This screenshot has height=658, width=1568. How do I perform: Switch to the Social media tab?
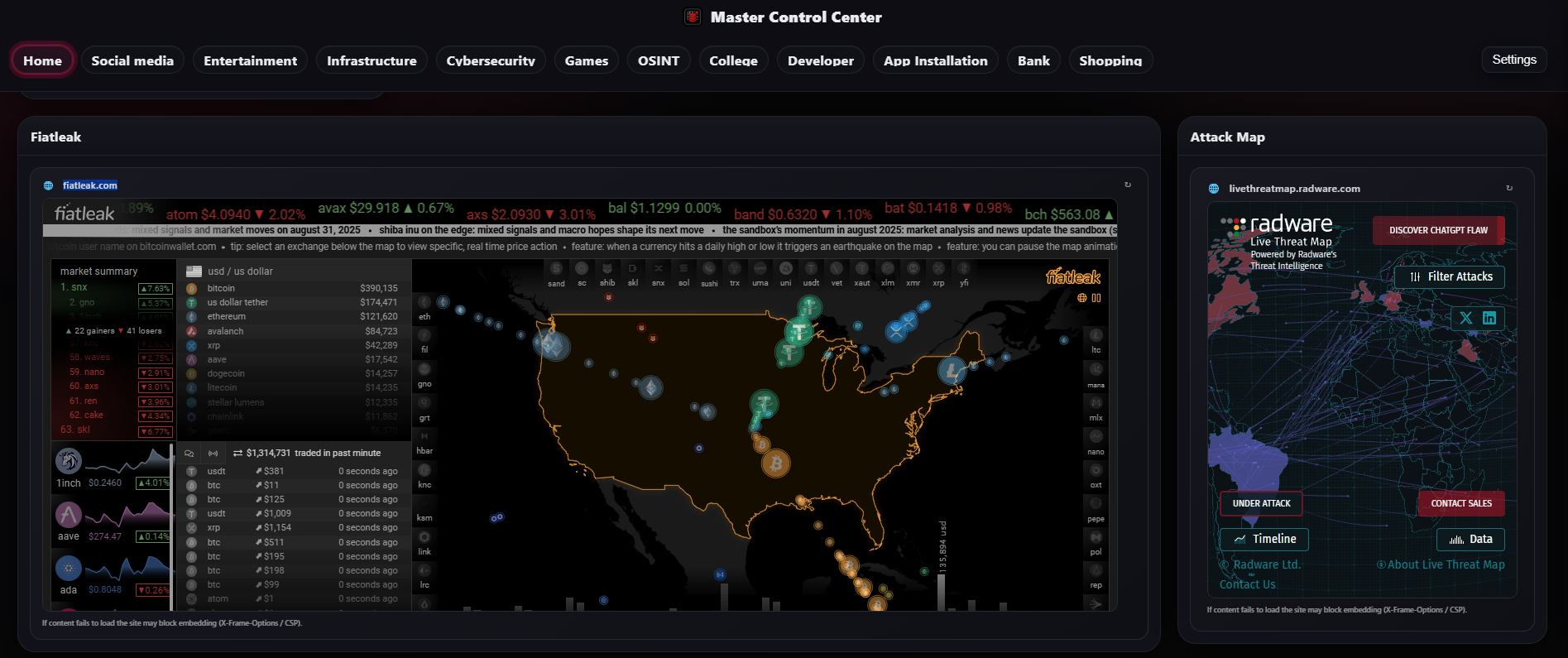pyautogui.click(x=132, y=60)
